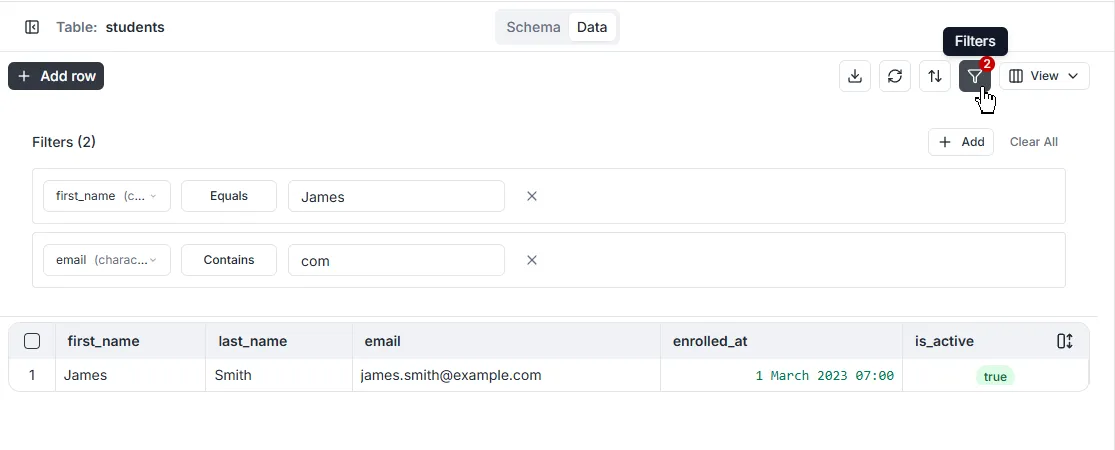Check the select-all rows checkbox

[x=32, y=341]
